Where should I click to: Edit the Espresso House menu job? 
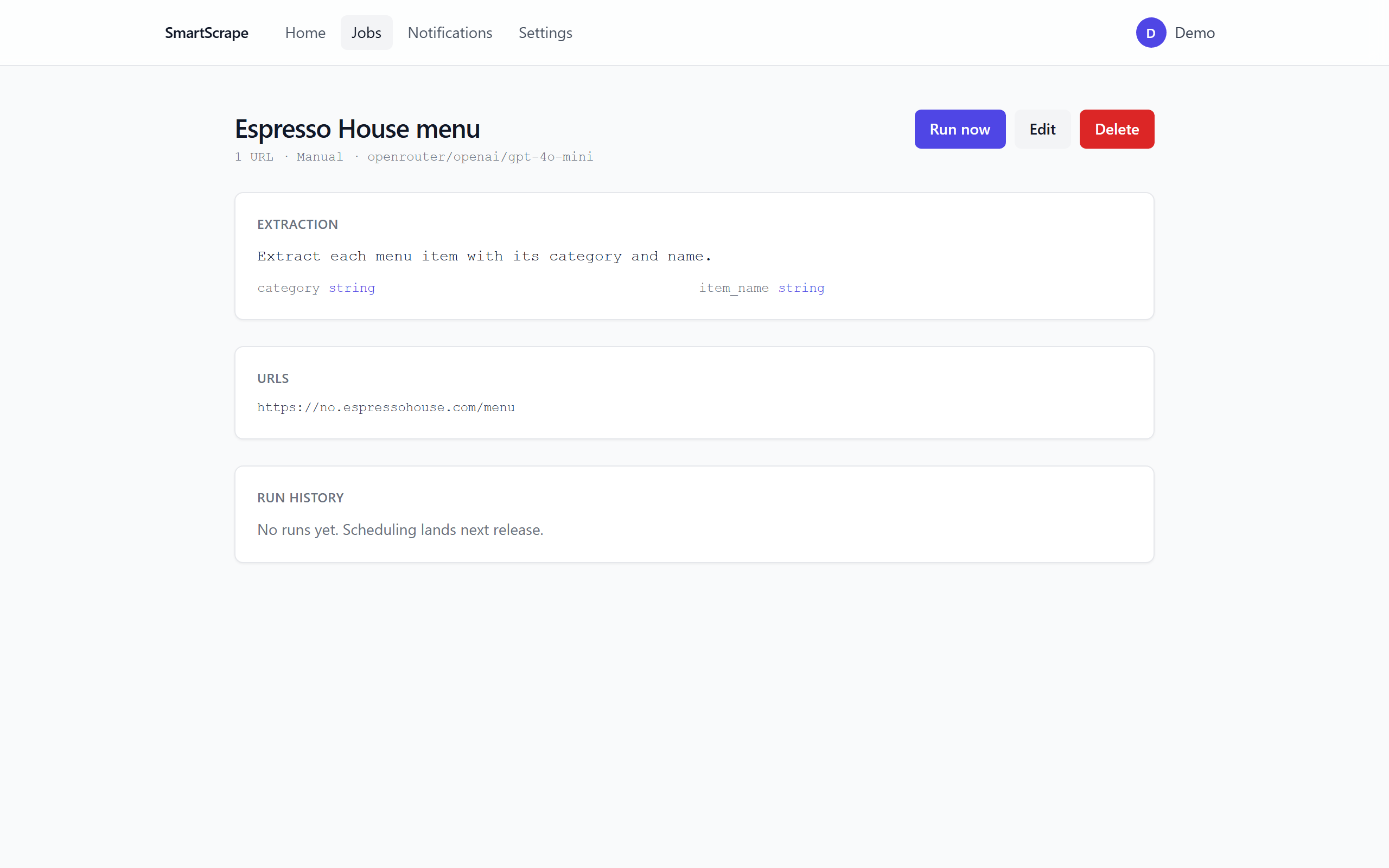1042,129
